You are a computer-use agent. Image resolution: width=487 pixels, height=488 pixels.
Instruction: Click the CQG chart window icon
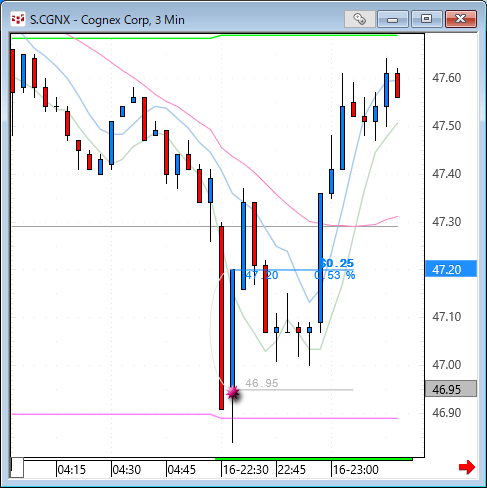(x=18, y=19)
